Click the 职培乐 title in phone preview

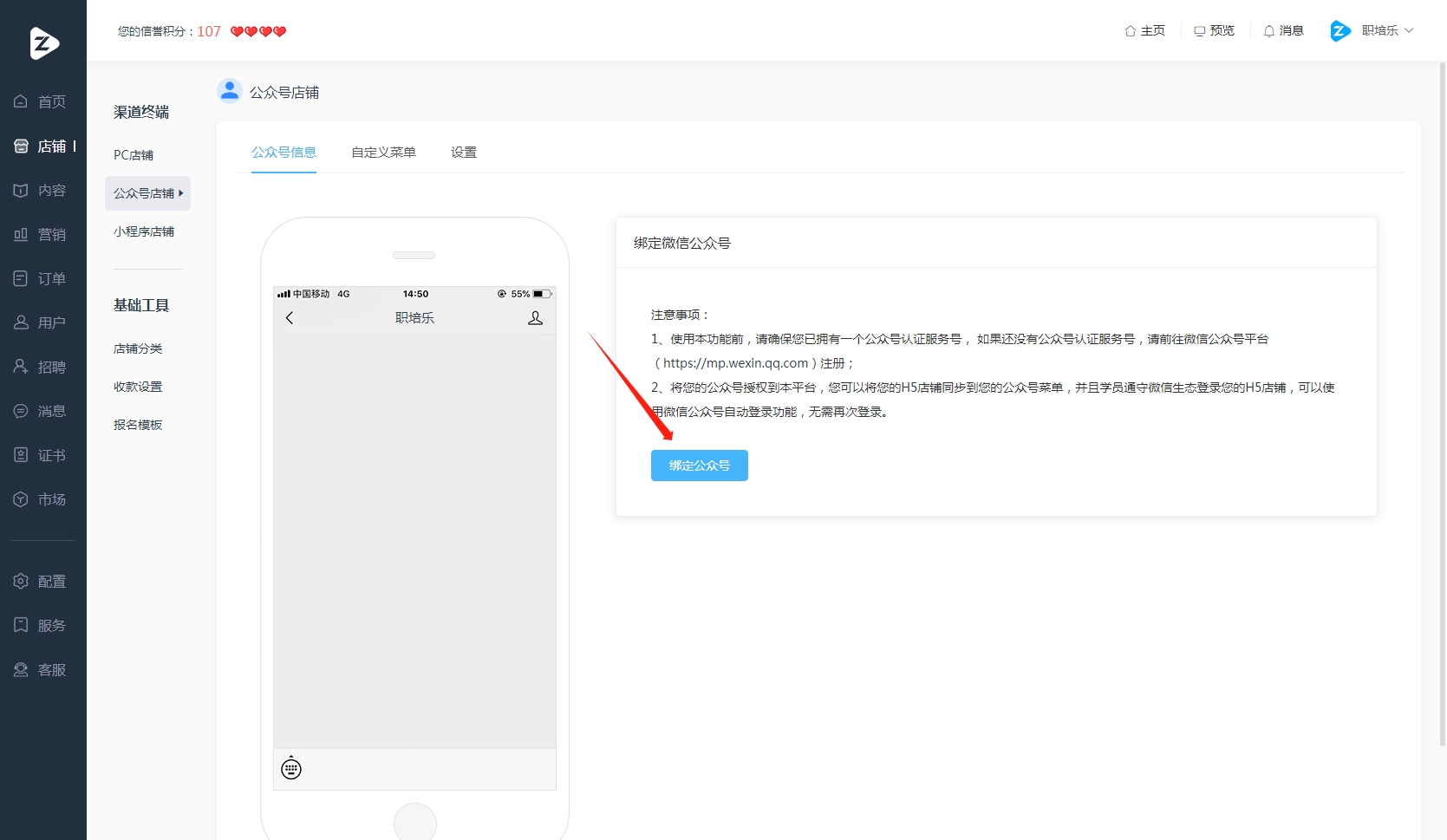(x=414, y=318)
